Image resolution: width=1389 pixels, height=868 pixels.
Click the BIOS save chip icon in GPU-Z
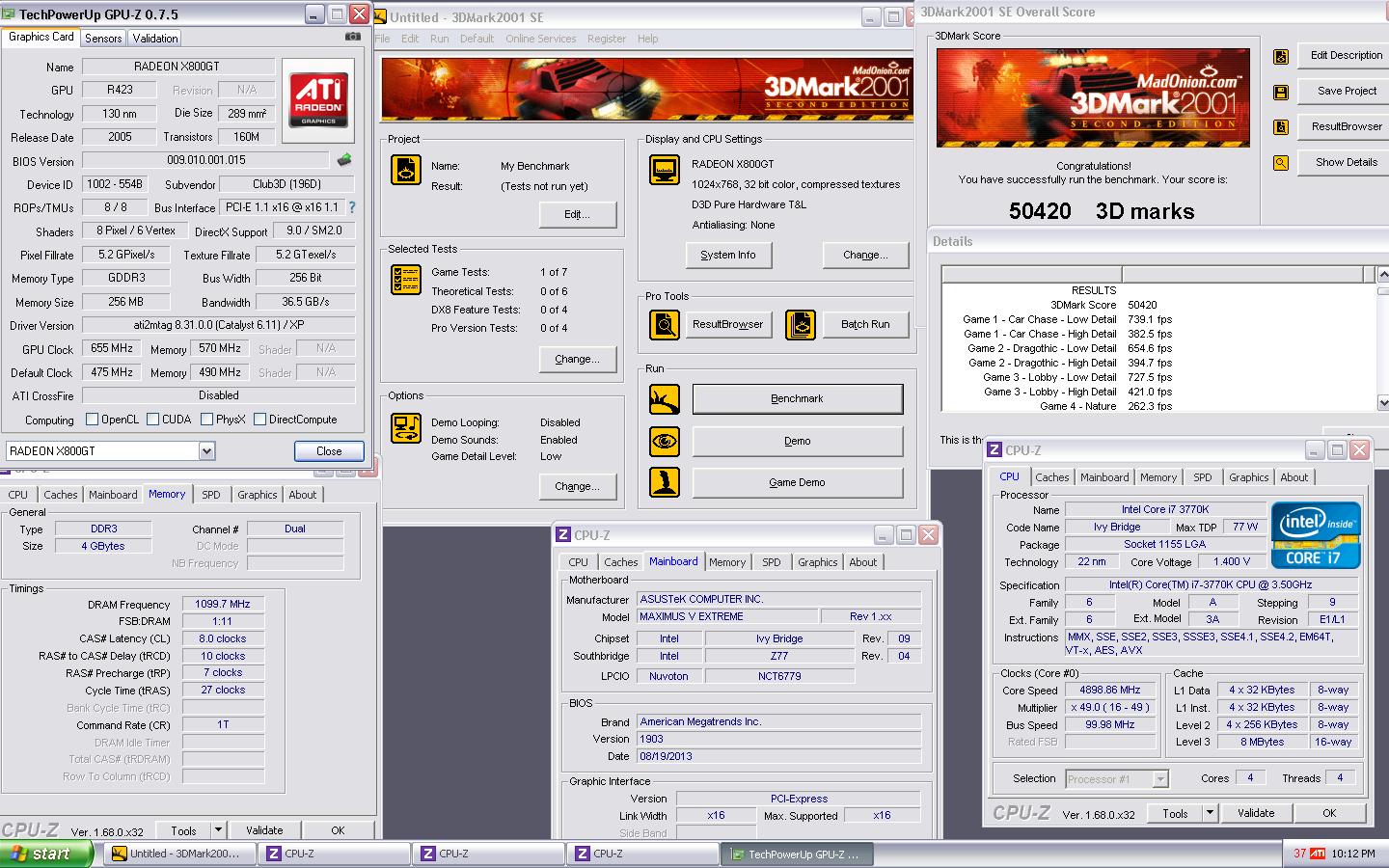[344, 160]
